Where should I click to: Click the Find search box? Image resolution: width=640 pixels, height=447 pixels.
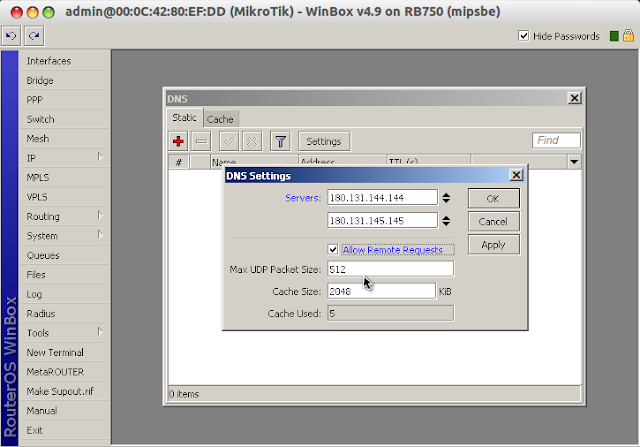coord(556,140)
